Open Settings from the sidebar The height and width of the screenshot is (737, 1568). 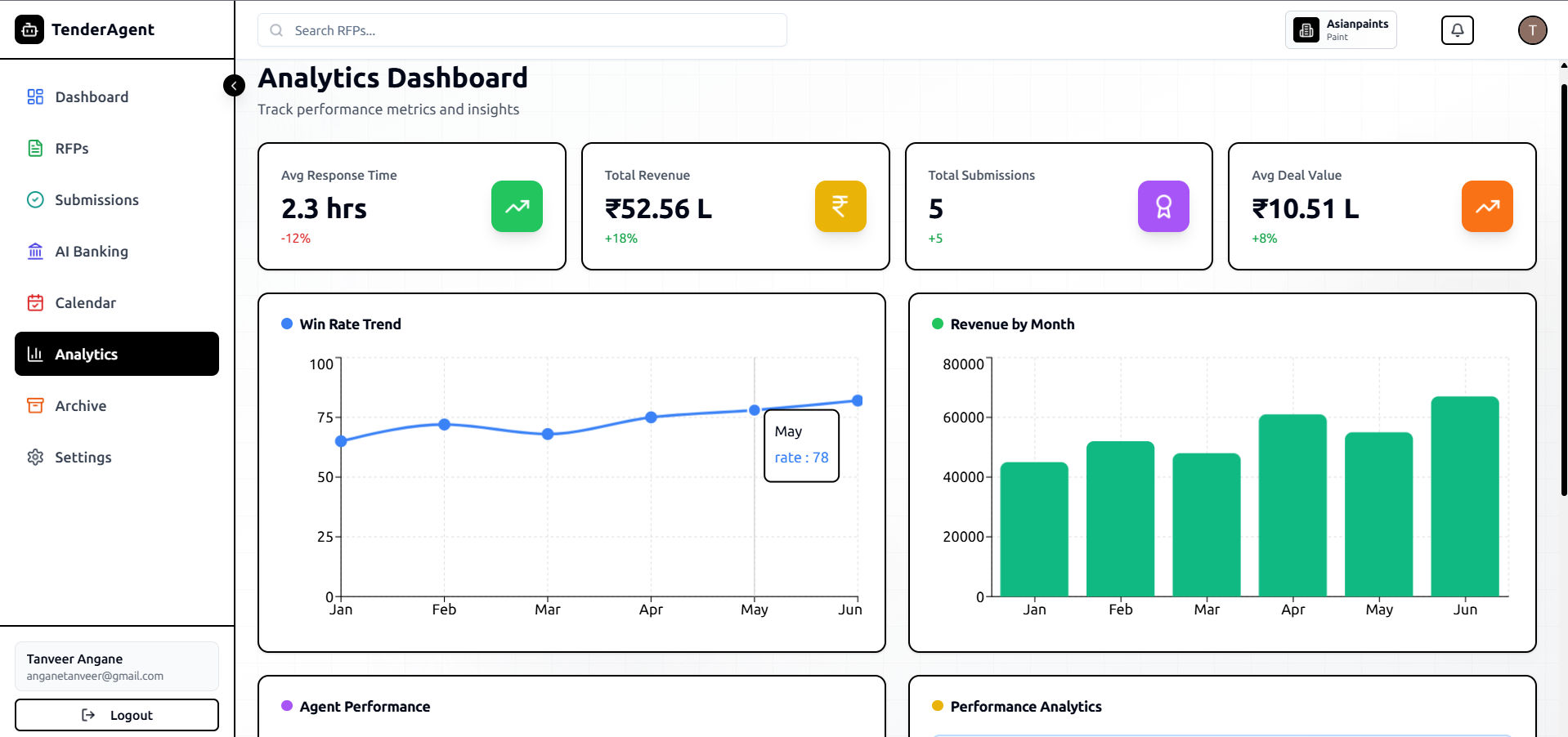pyautogui.click(x=117, y=458)
